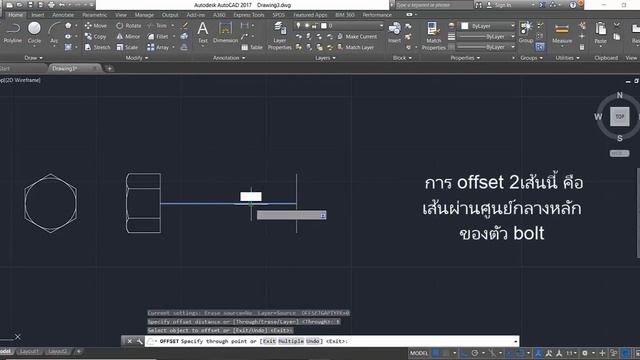Add a new drawing tab with plus

point(109,69)
